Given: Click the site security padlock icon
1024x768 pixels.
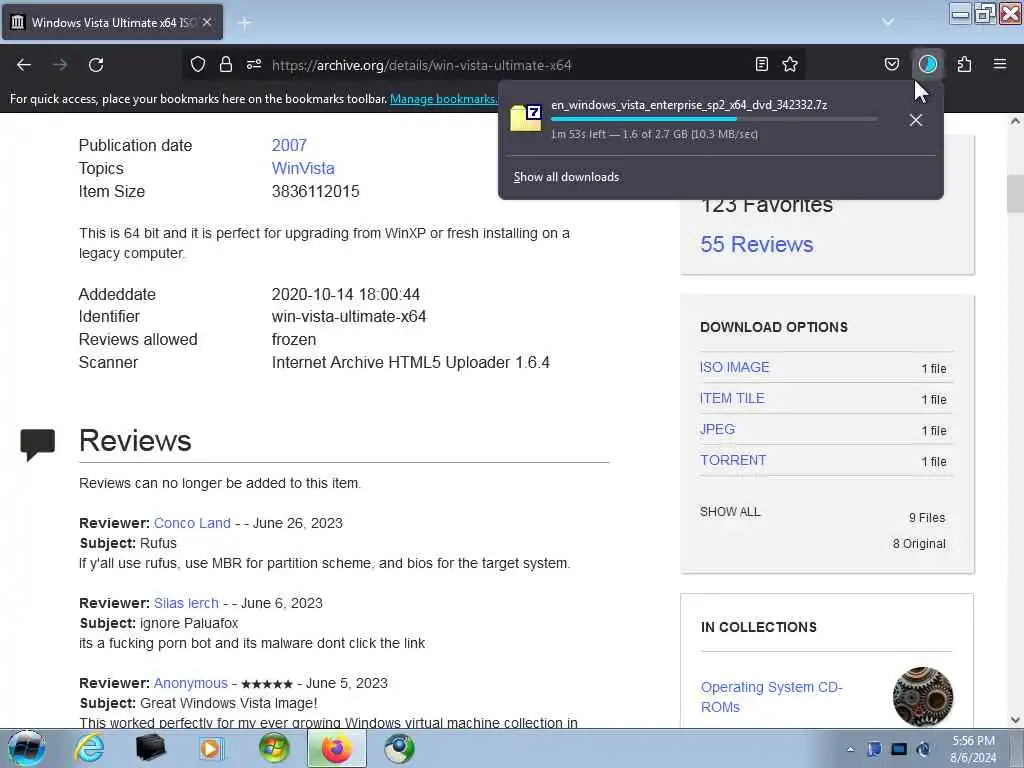Looking at the screenshot, I should (x=226, y=64).
